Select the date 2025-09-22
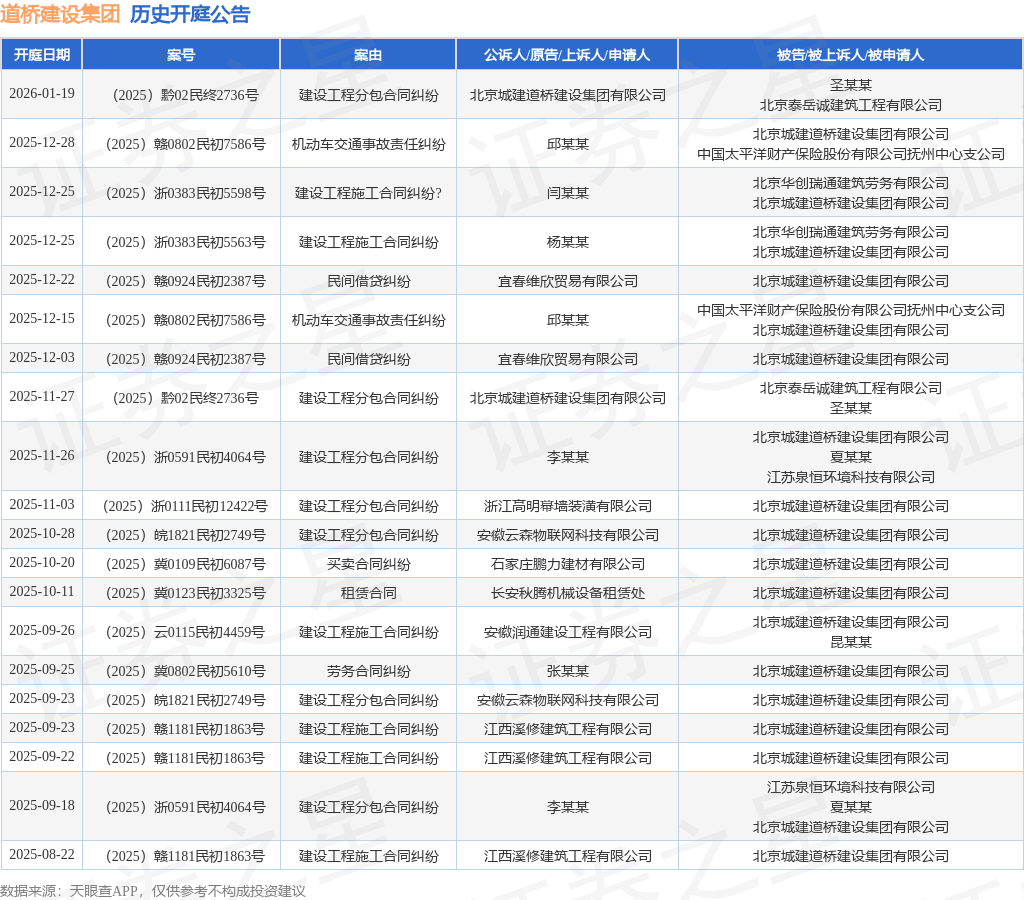The height and width of the screenshot is (900, 1024). tap(42, 756)
